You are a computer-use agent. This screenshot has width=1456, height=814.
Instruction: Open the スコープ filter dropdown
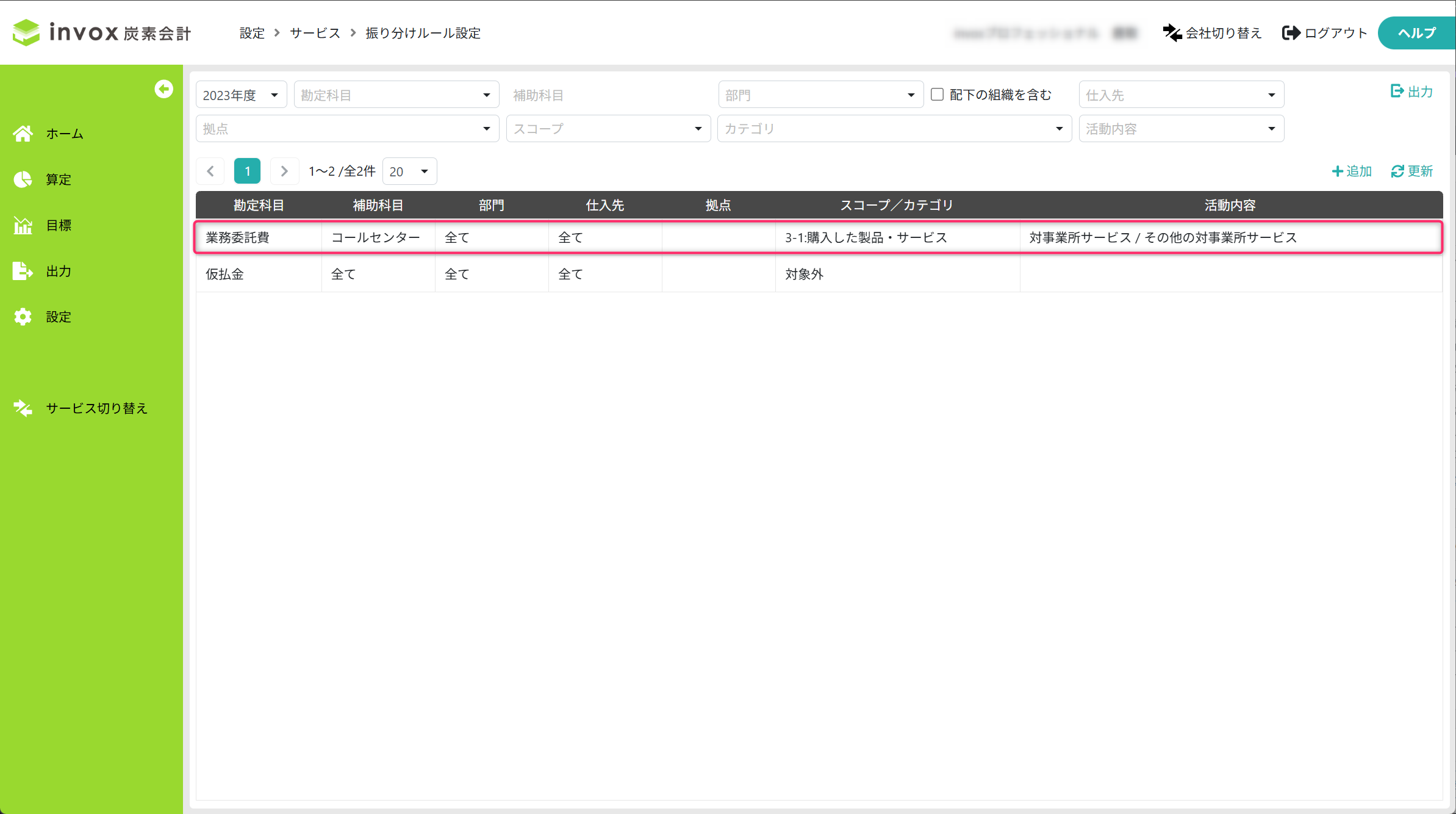click(608, 129)
